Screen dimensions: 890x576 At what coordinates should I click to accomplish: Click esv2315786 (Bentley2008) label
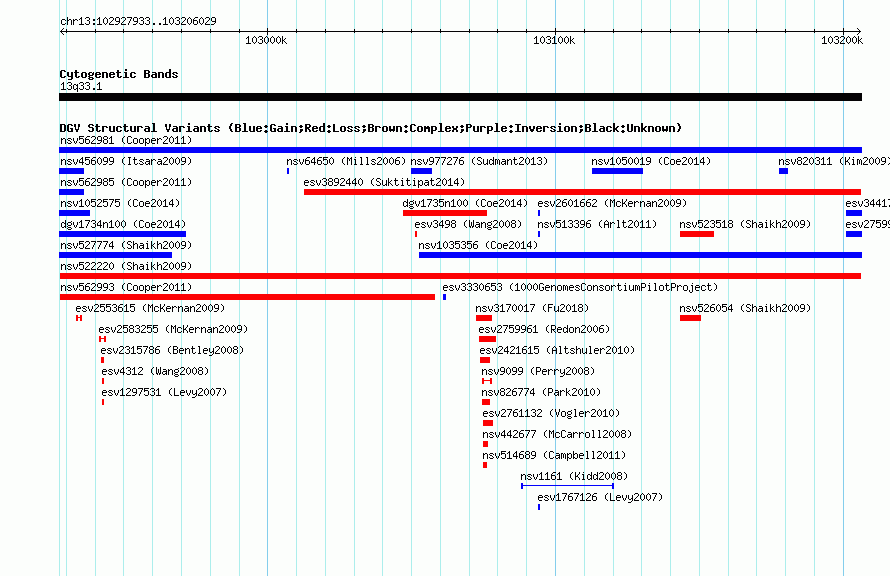pyautogui.click(x=172, y=350)
